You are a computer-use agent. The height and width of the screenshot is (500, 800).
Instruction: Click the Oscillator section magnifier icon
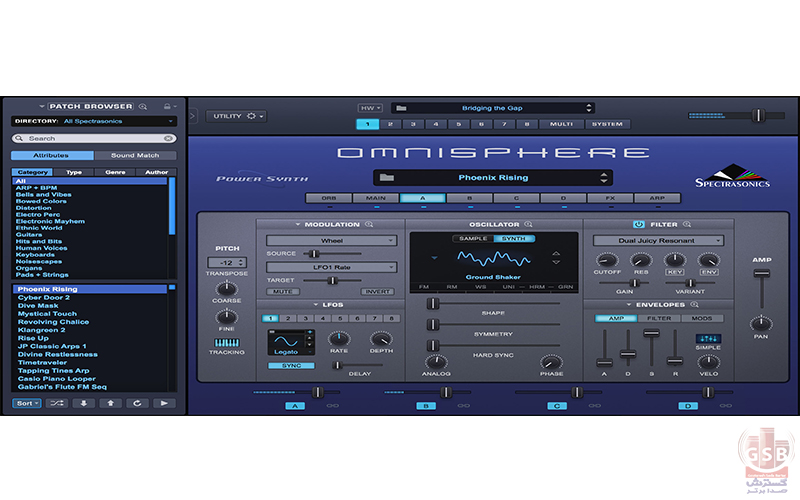[528, 225]
